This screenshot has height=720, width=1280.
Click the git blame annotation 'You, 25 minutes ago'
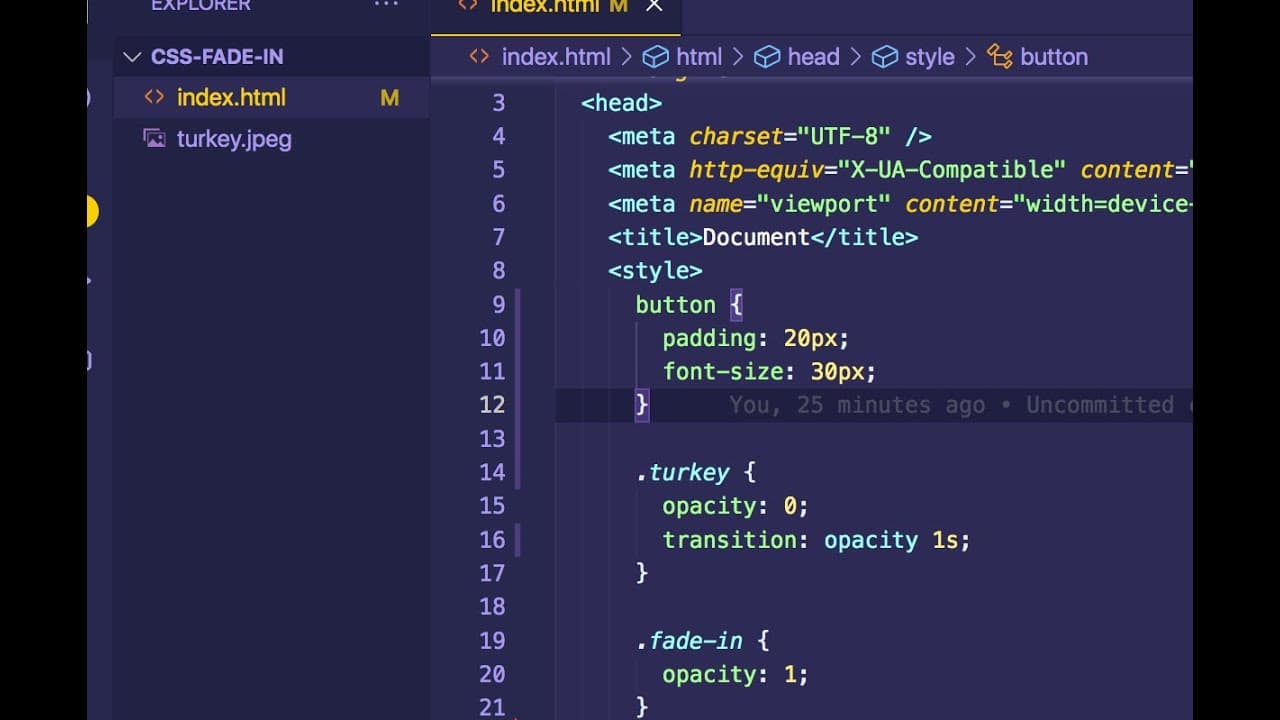click(857, 405)
